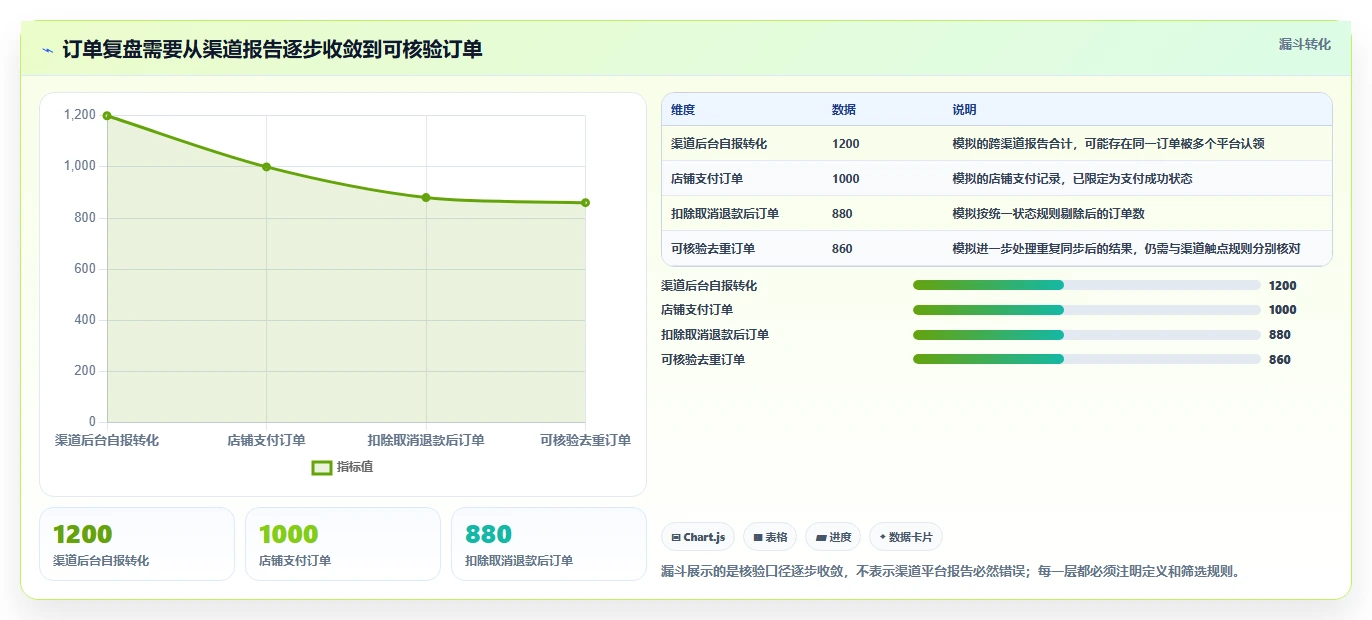Click progress bar for 扣除取消退款后订单
The image size is (1372, 620).
[x=1086, y=335]
